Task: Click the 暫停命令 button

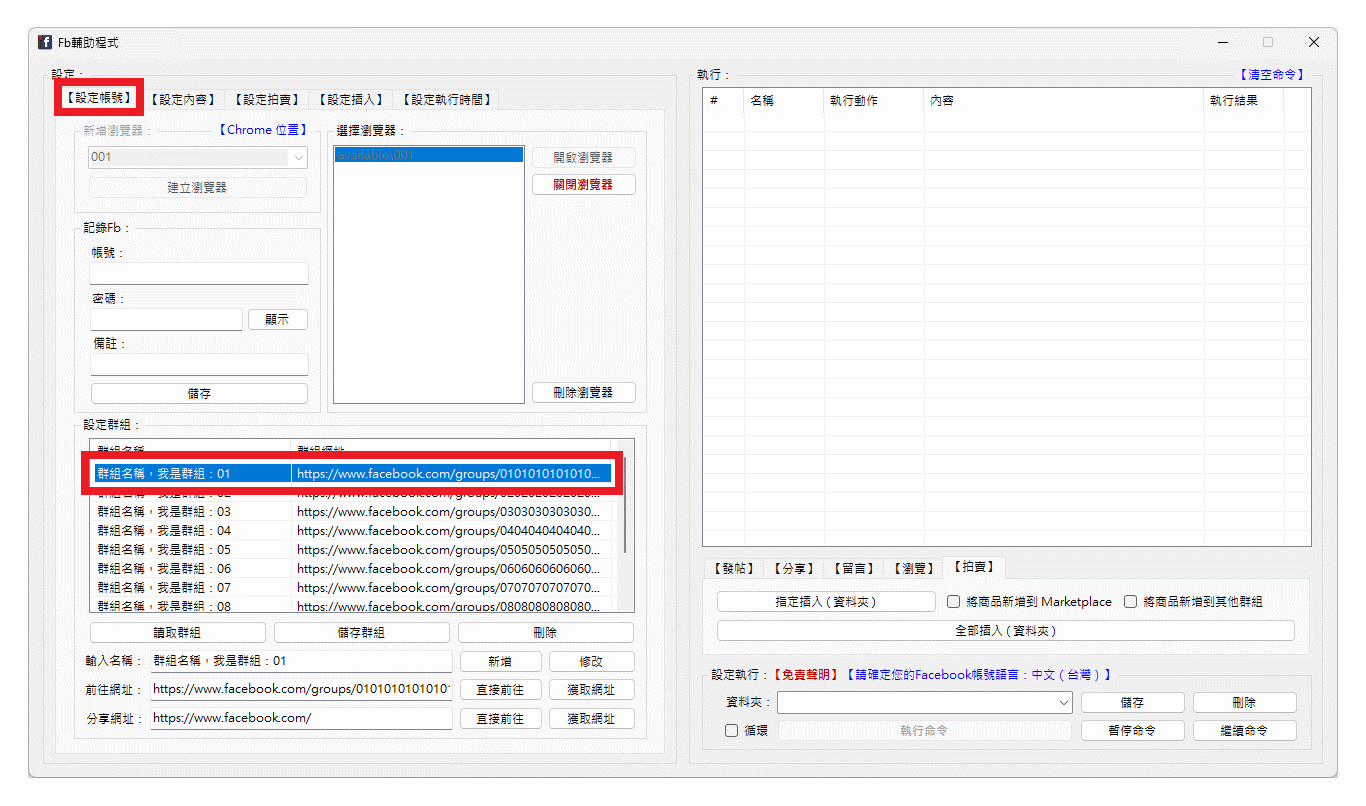Action: 1132,731
